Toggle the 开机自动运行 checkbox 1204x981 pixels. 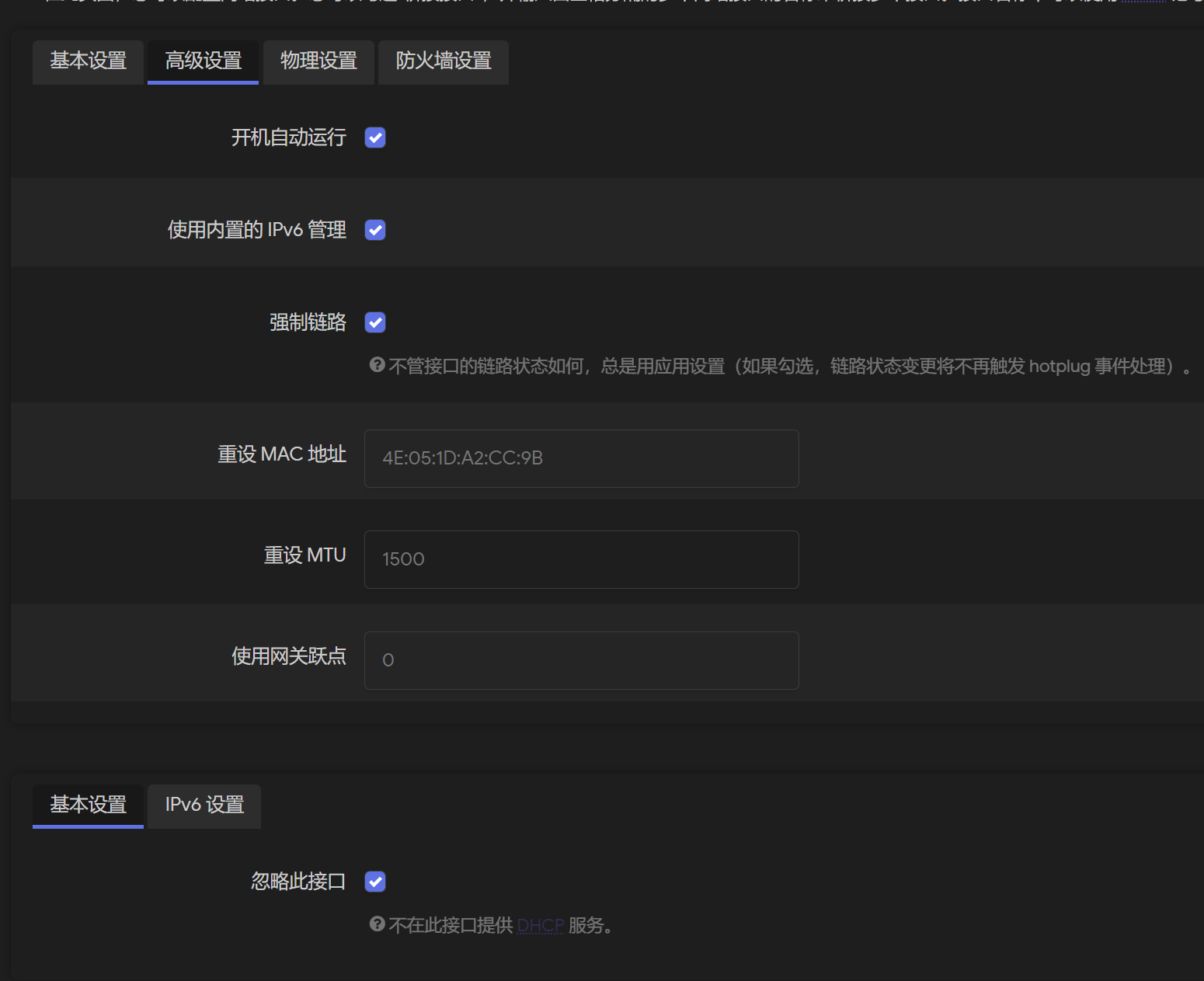[375, 137]
